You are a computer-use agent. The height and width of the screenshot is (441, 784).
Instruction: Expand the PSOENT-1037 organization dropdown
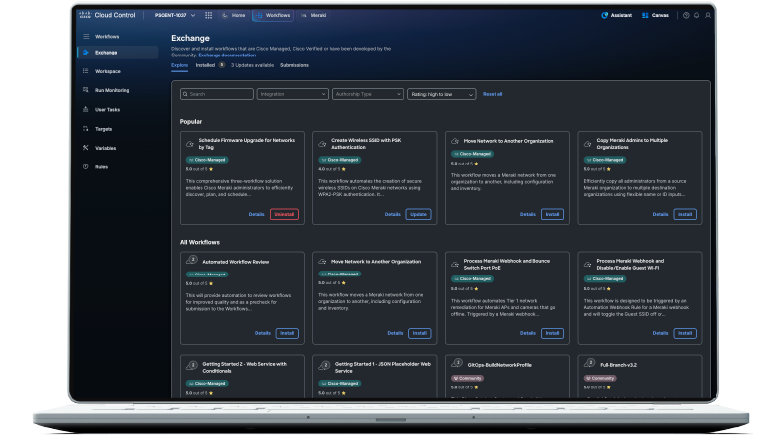click(x=174, y=16)
